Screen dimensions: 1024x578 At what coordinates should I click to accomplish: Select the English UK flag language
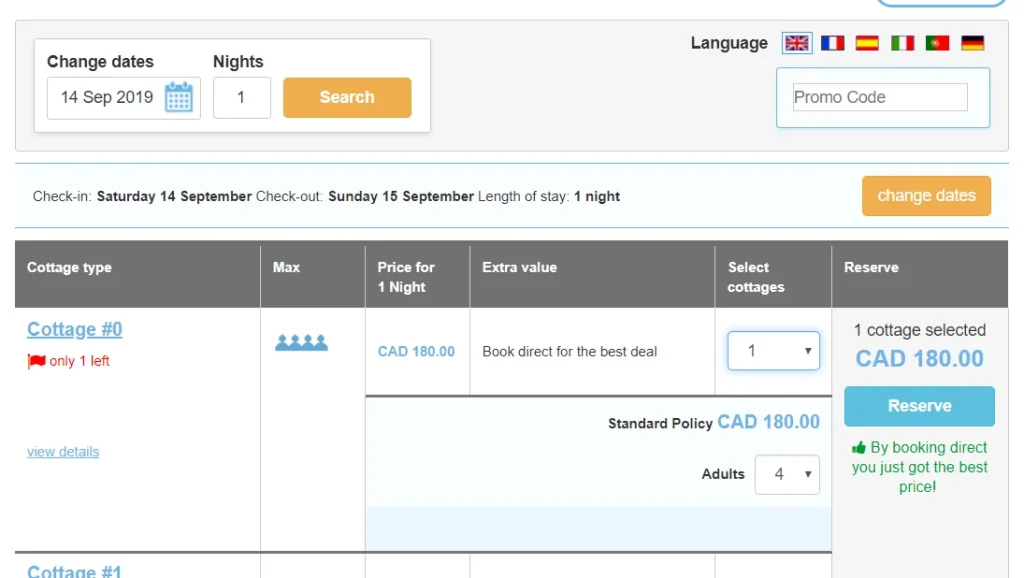(x=797, y=43)
